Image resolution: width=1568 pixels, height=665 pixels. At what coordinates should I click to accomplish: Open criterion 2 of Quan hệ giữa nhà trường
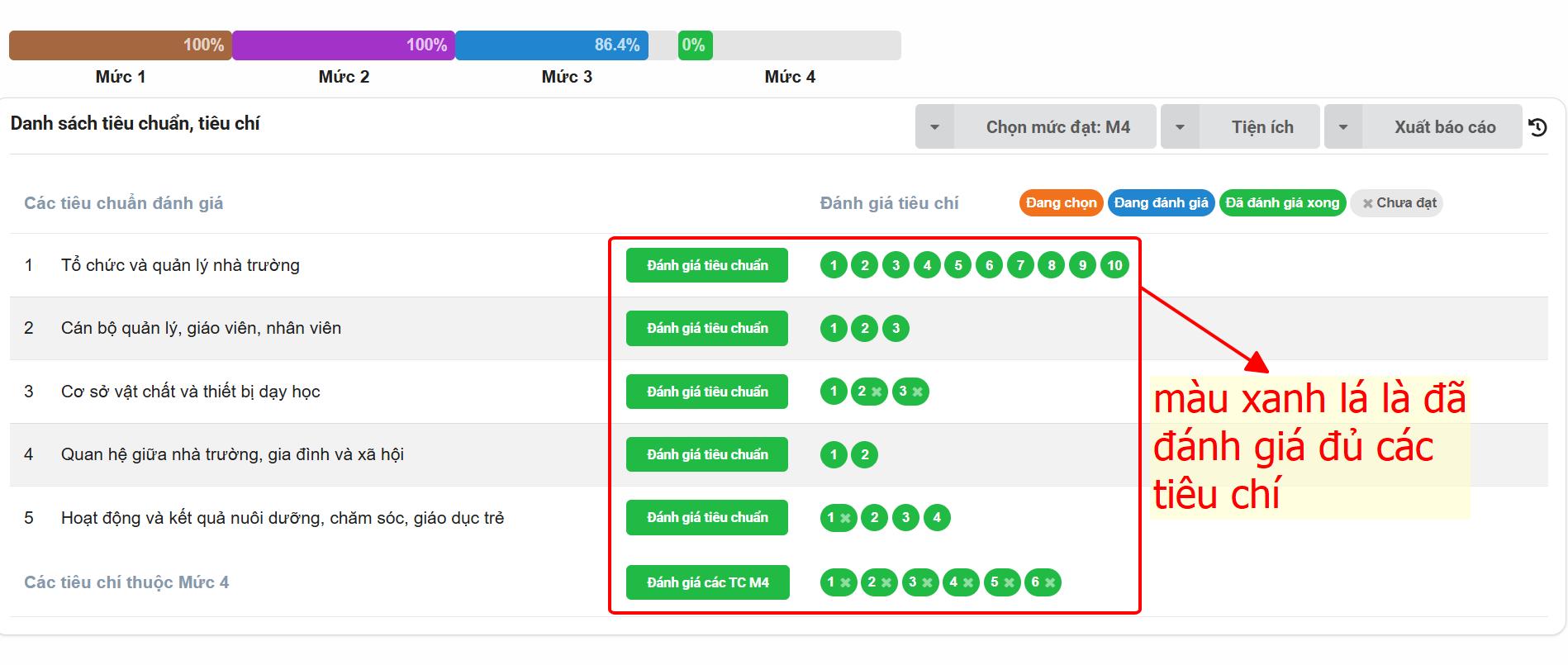click(865, 454)
